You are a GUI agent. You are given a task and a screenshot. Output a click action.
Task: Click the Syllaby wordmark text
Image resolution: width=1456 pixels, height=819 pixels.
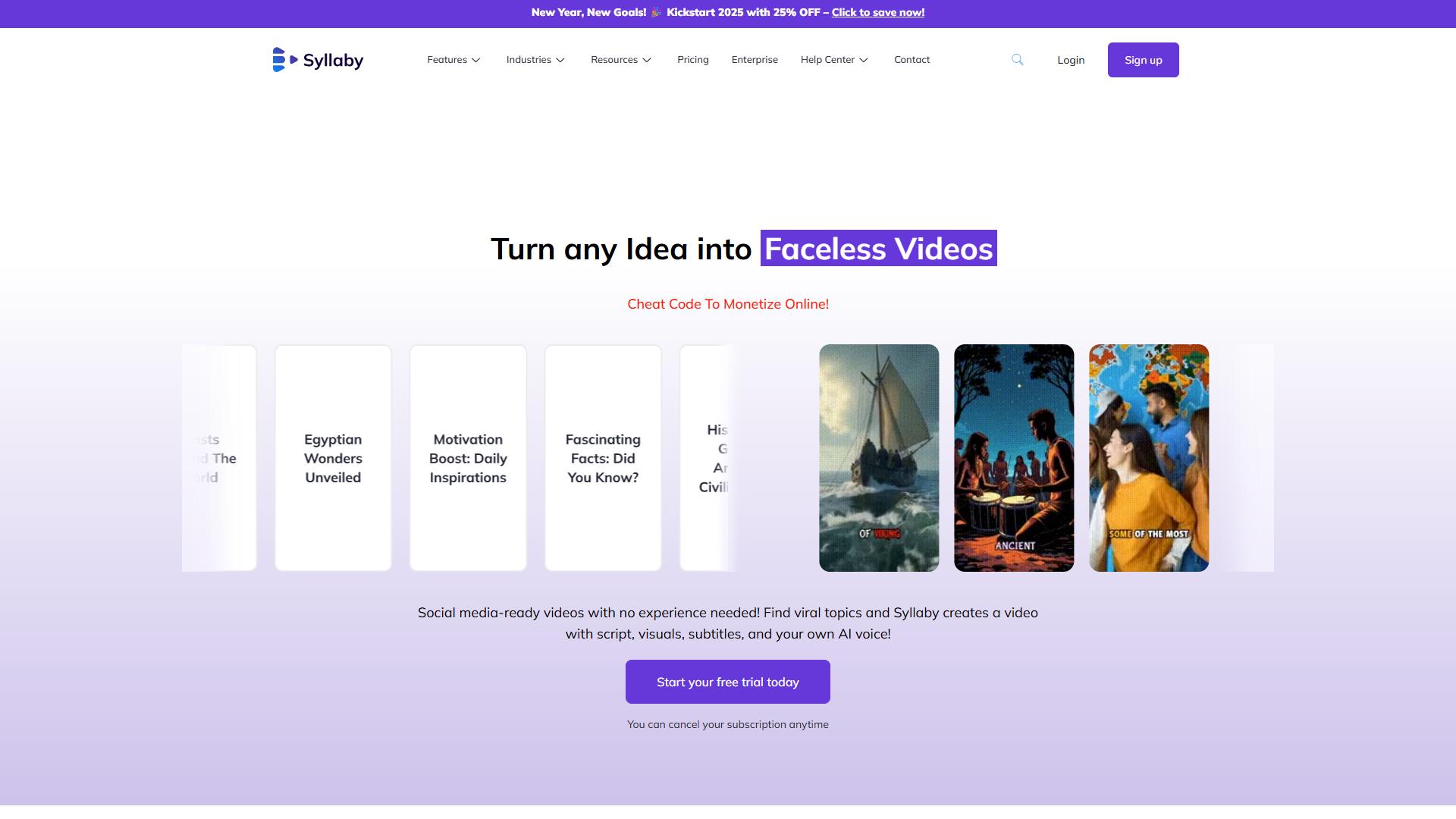pos(333,61)
